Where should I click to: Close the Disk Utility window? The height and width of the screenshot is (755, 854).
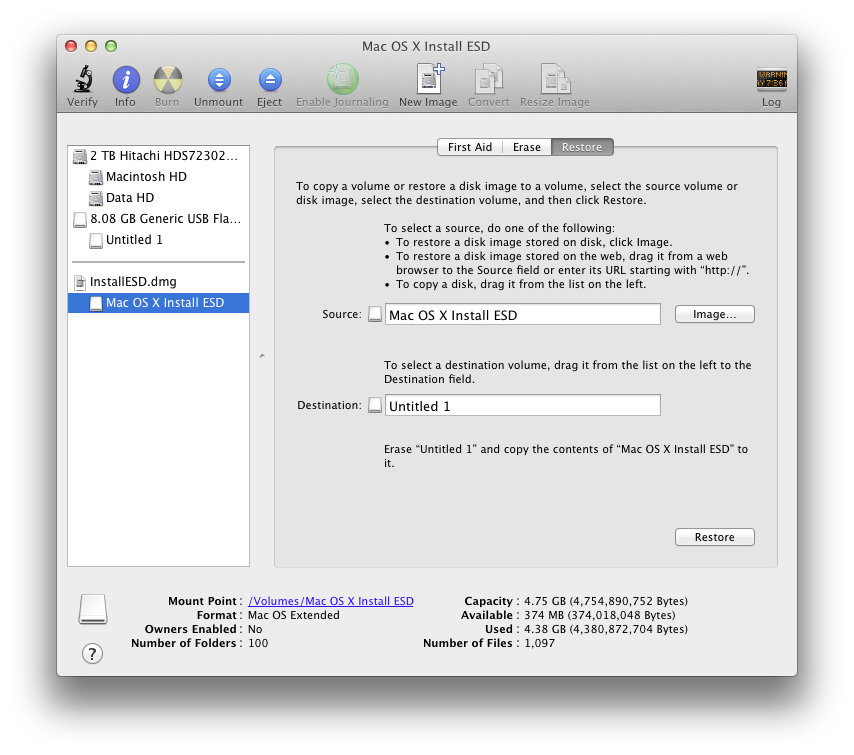point(71,46)
